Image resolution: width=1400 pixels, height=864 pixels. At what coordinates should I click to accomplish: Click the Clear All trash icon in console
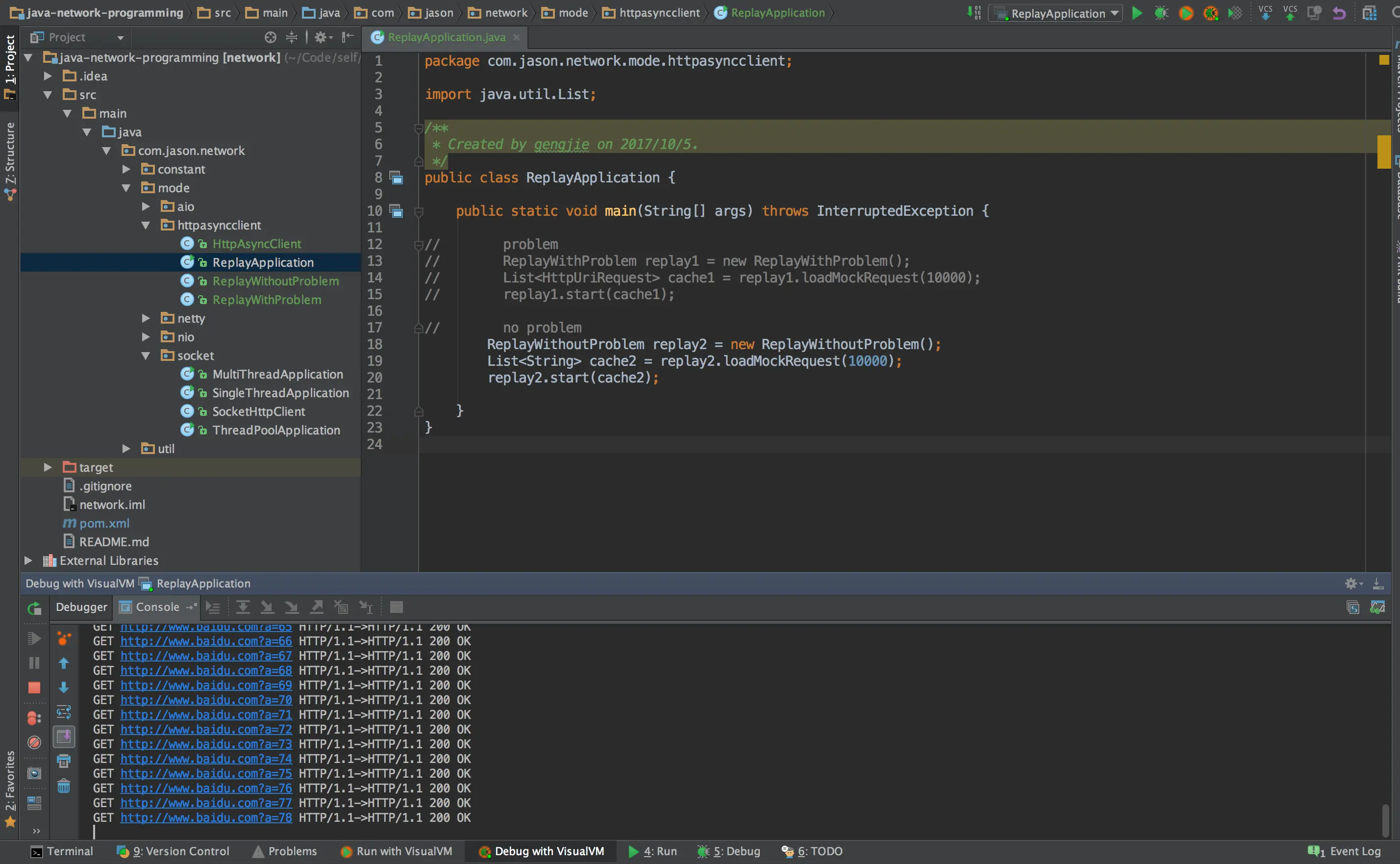pos(64,787)
